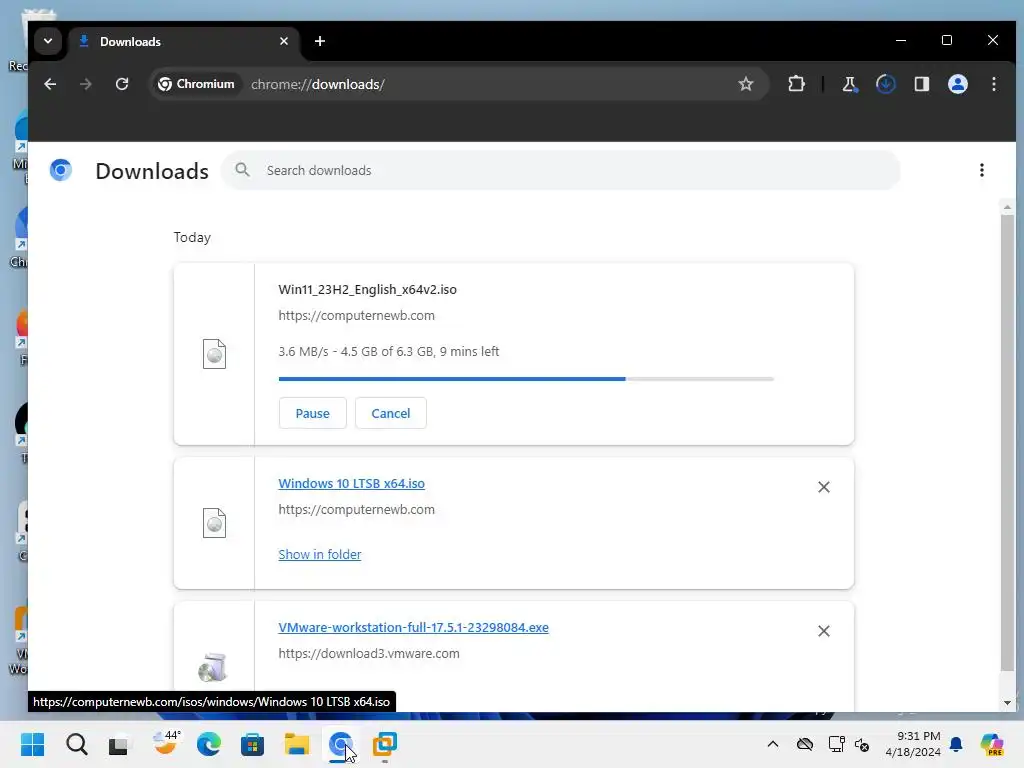Open the weather widget showing 44°
The width and height of the screenshot is (1024, 768).
click(x=165, y=743)
